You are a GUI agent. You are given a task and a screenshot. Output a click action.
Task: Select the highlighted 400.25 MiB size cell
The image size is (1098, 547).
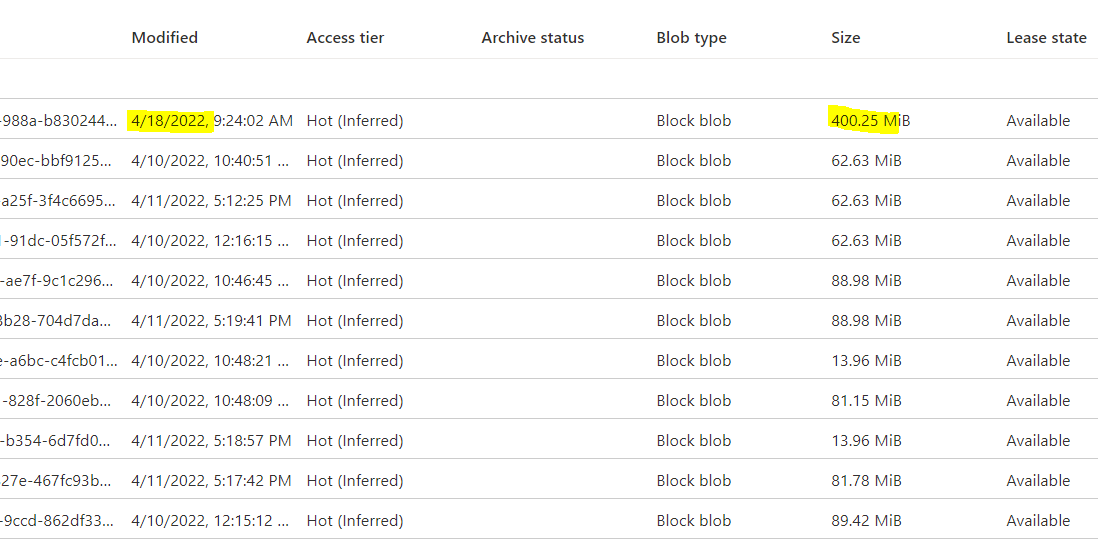coord(870,120)
